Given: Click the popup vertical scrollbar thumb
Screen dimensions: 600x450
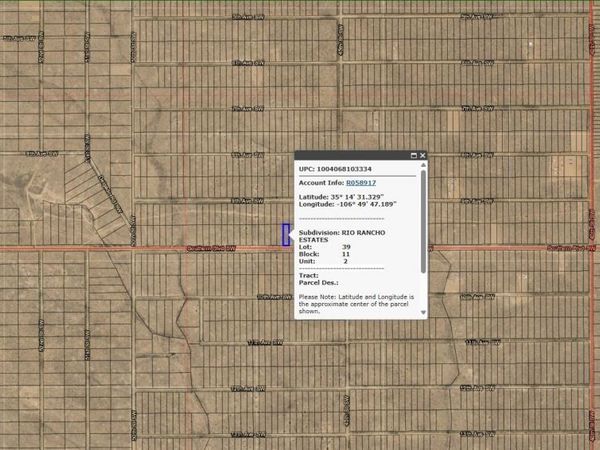Looking at the screenshot, I should tap(423, 222).
